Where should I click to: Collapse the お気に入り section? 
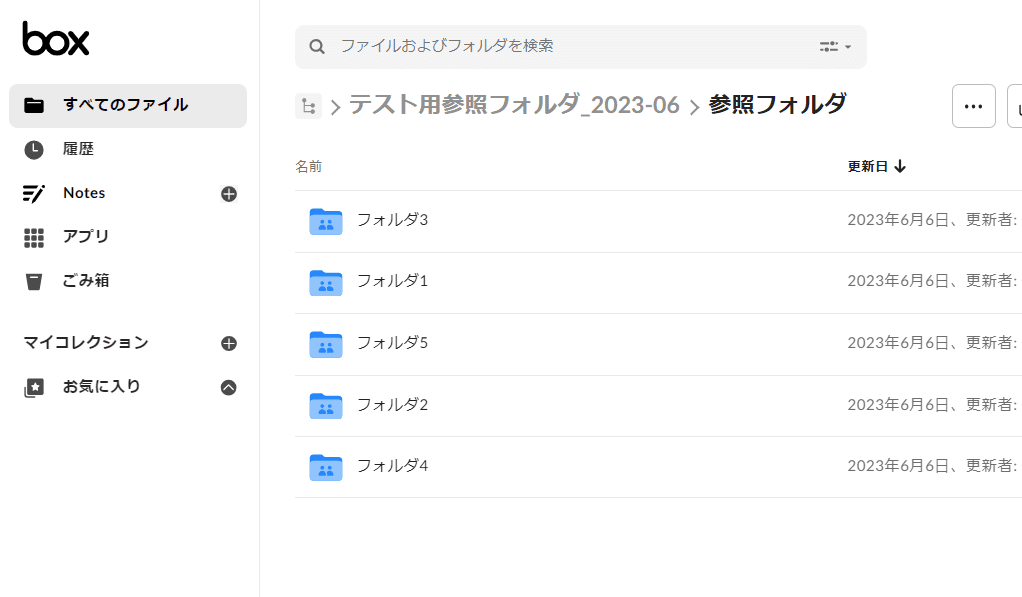point(229,386)
